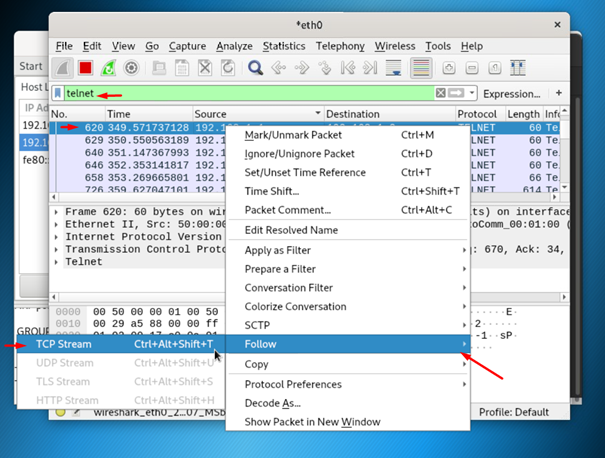Click the yellow expert information circle

[x=60, y=412]
